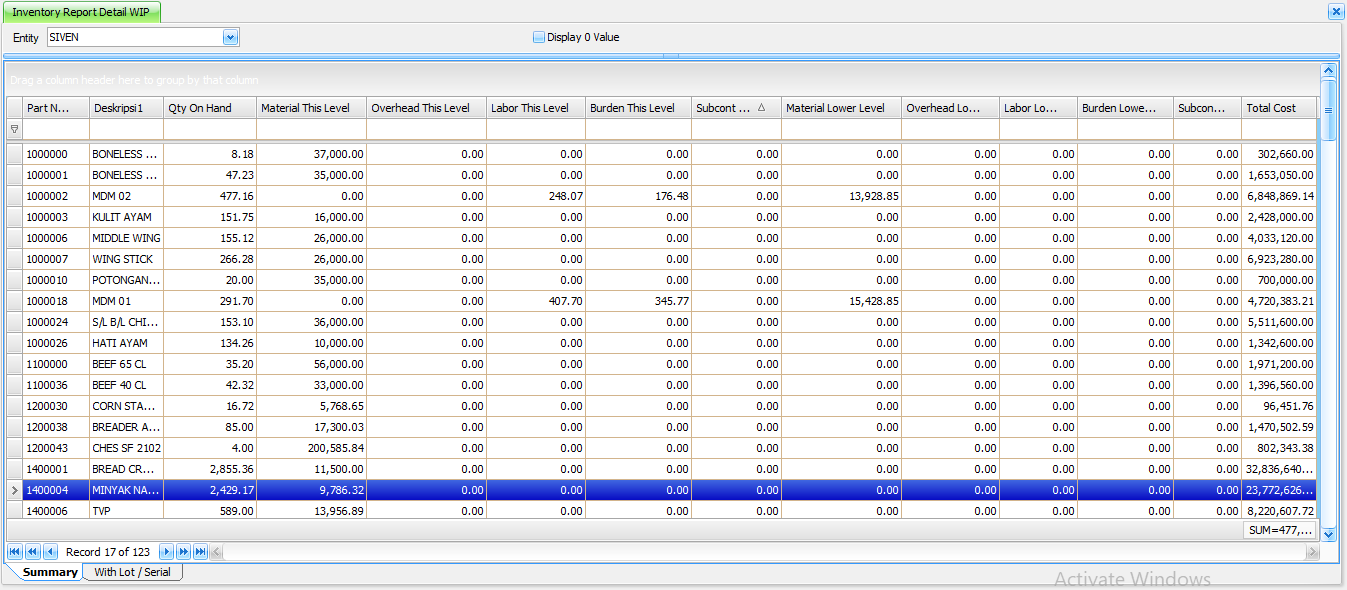Sort by the Qty On Hand column header

coord(210,107)
